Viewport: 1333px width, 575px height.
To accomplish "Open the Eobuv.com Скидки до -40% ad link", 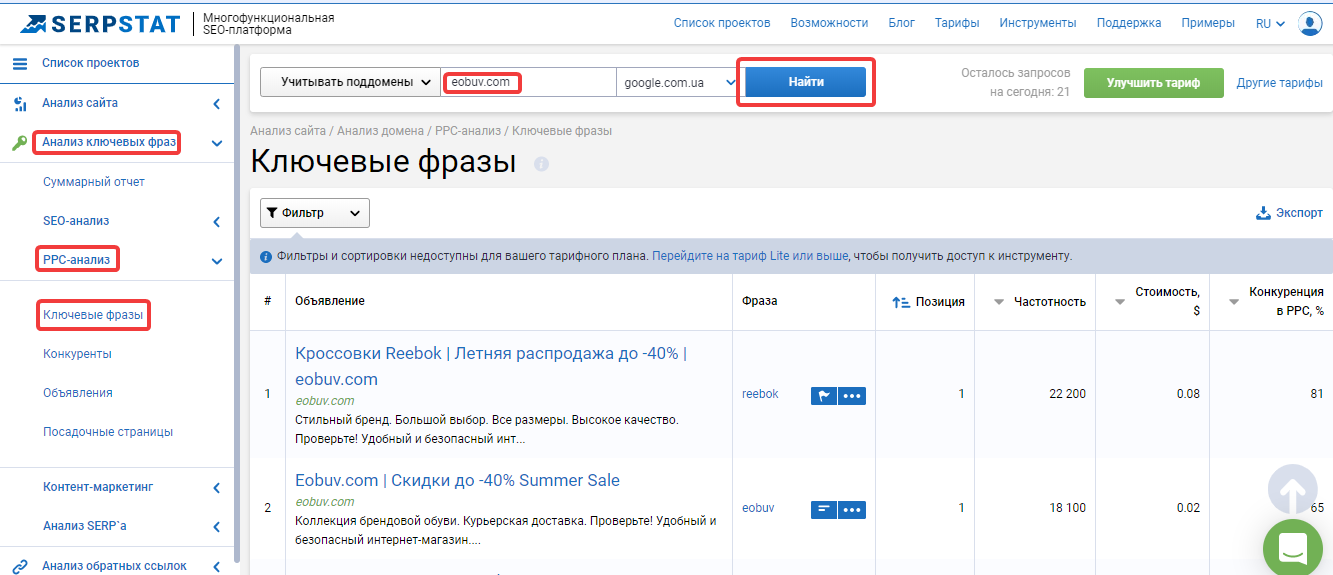I will pyautogui.click(x=458, y=481).
